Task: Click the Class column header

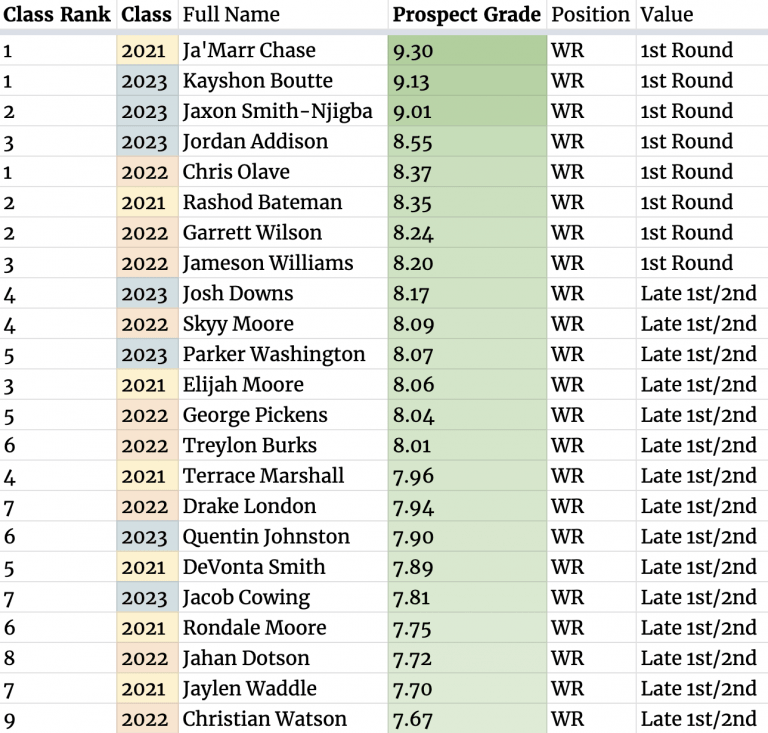Action: point(147,15)
